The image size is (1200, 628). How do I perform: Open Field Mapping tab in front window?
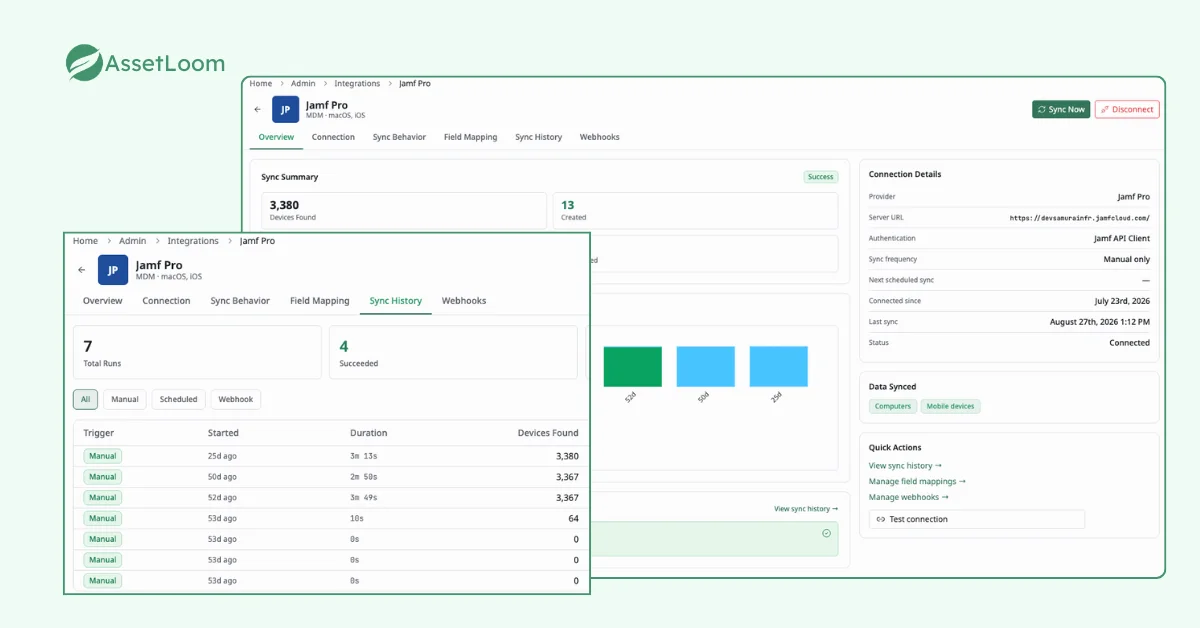point(320,301)
